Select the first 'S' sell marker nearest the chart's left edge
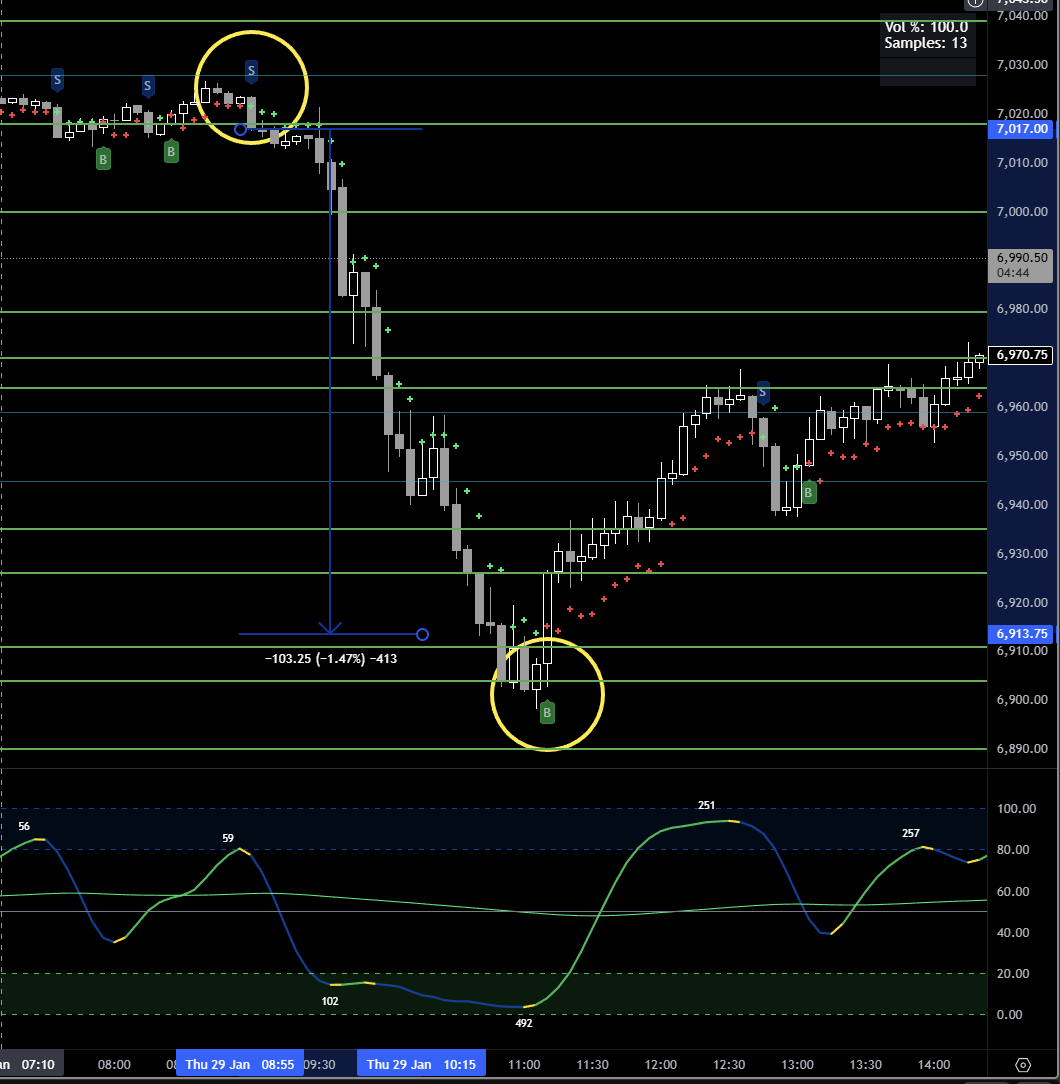The width and height of the screenshot is (1060, 1084). coord(57,80)
